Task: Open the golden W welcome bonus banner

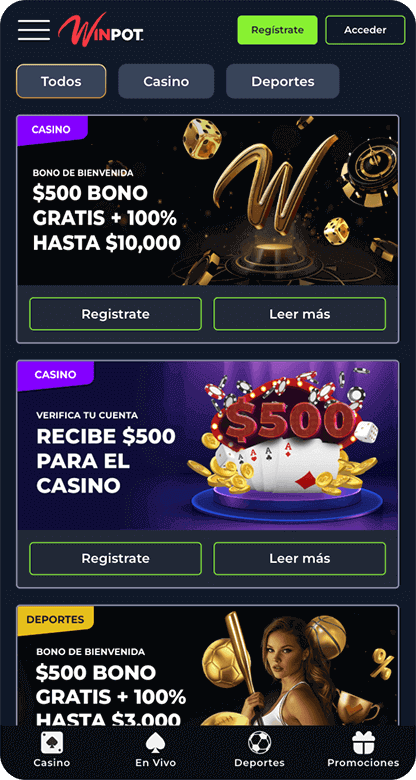Action: pyautogui.click(x=208, y=200)
